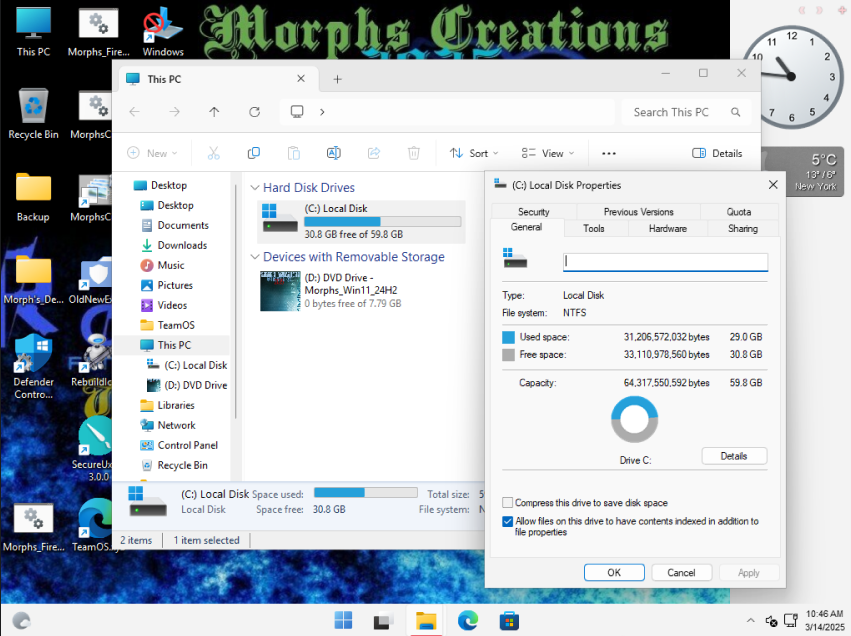Viewport: 851px width, 636px height.
Task: Collapse the Hard Disk Drives group
Action: pyautogui.click(x=255, y=188)
